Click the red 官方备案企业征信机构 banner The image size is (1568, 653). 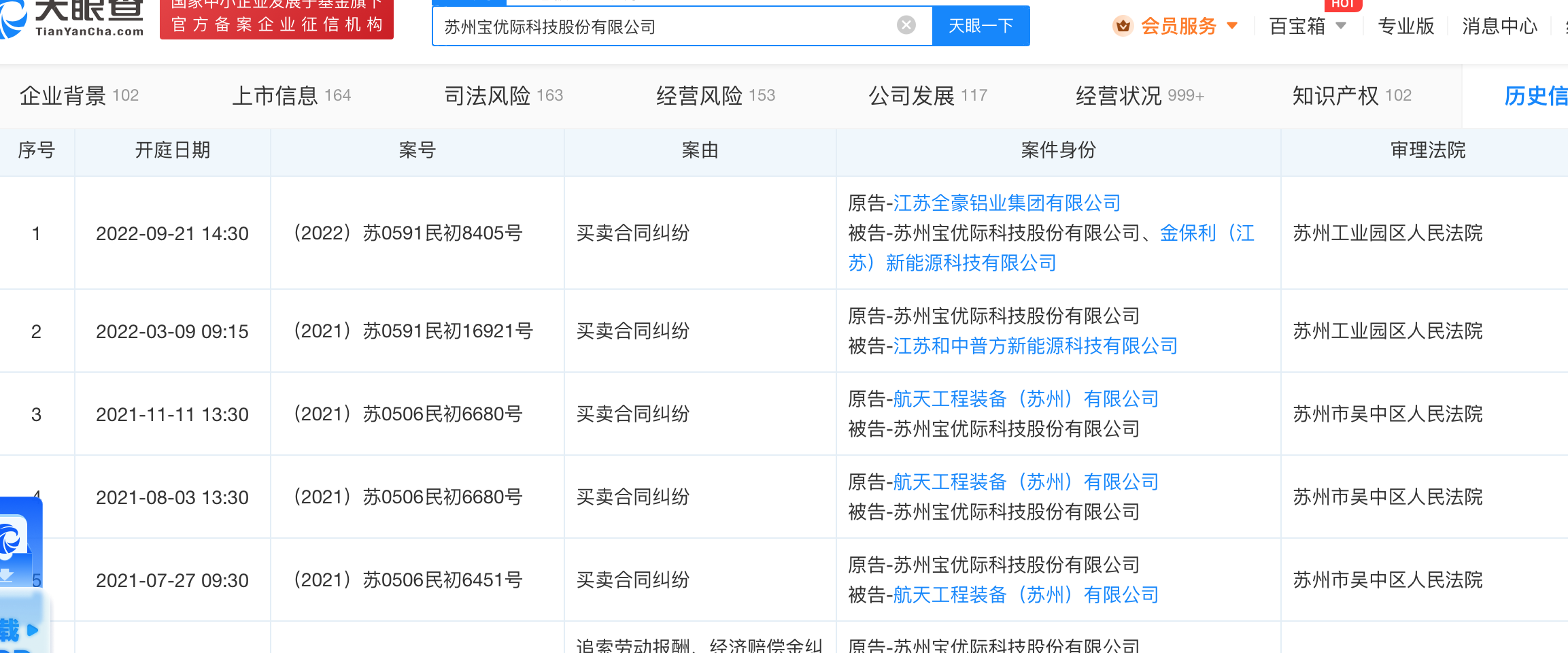[277, 19]
